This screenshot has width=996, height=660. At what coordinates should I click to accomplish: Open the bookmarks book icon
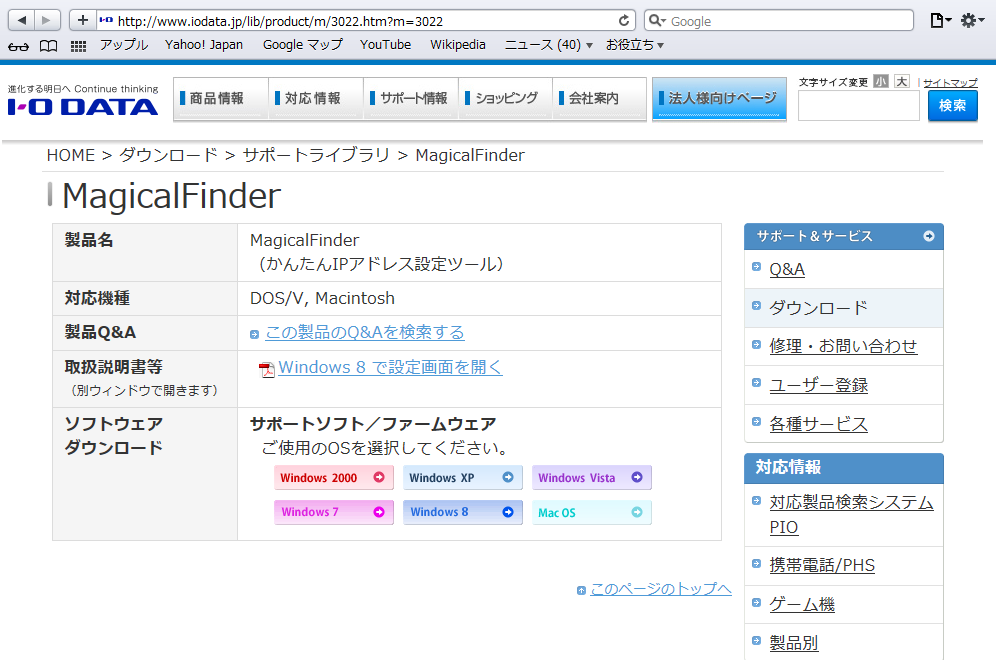[x=48, y=46]
